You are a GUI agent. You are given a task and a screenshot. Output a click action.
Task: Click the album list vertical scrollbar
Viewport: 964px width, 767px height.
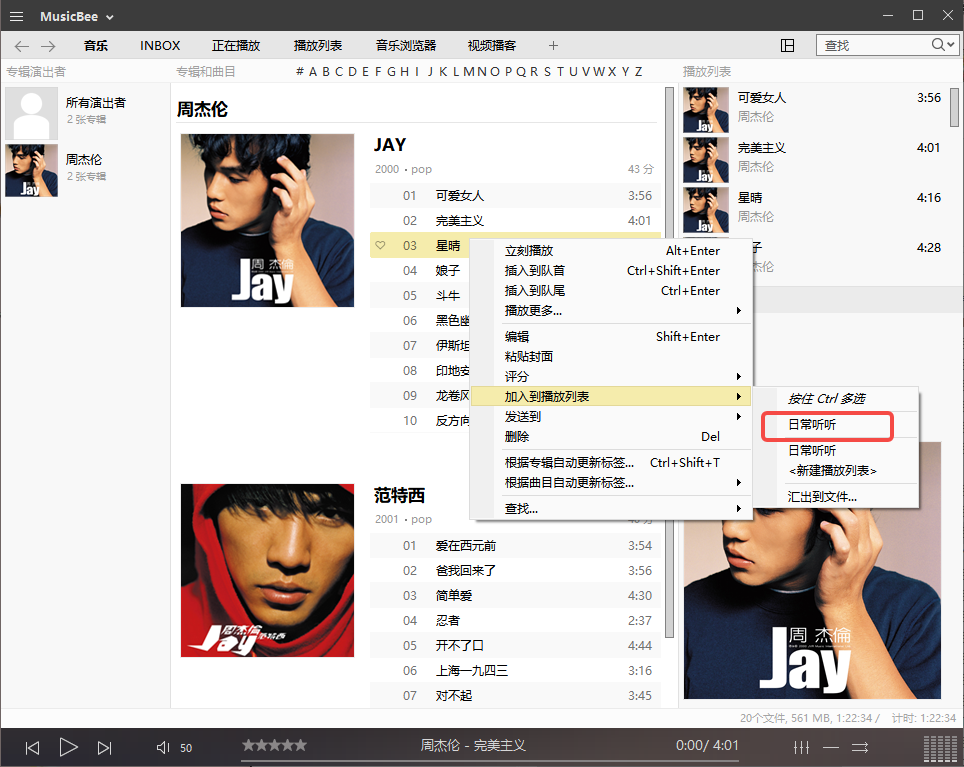click(670, 363)
